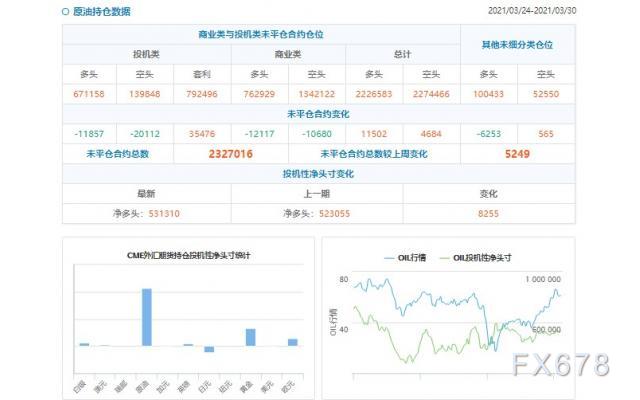The image size is (640, 400).
Task: Click the net position change 8255
Action: pos(489,213)
